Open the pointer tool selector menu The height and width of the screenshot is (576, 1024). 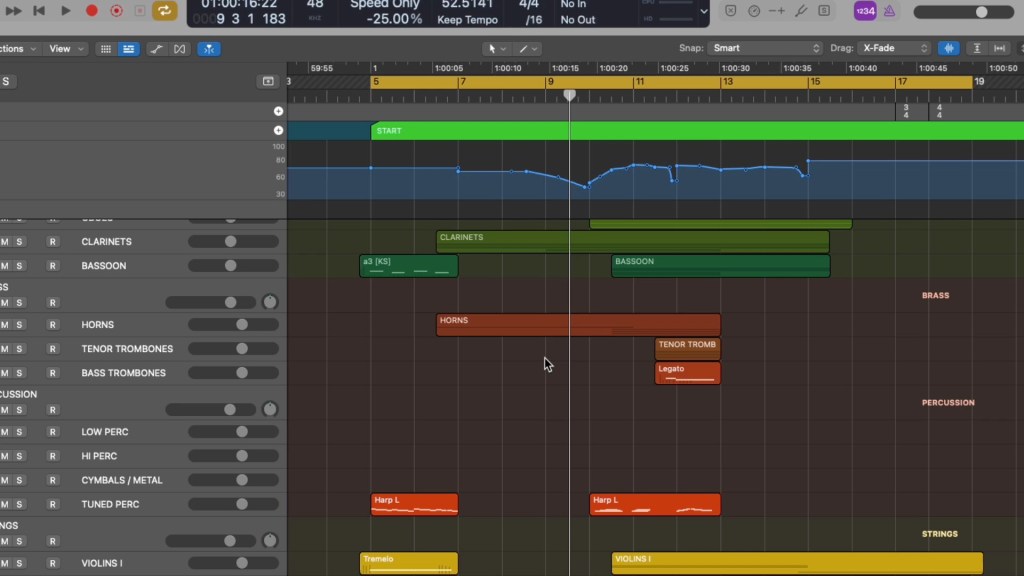pos(495,49)
